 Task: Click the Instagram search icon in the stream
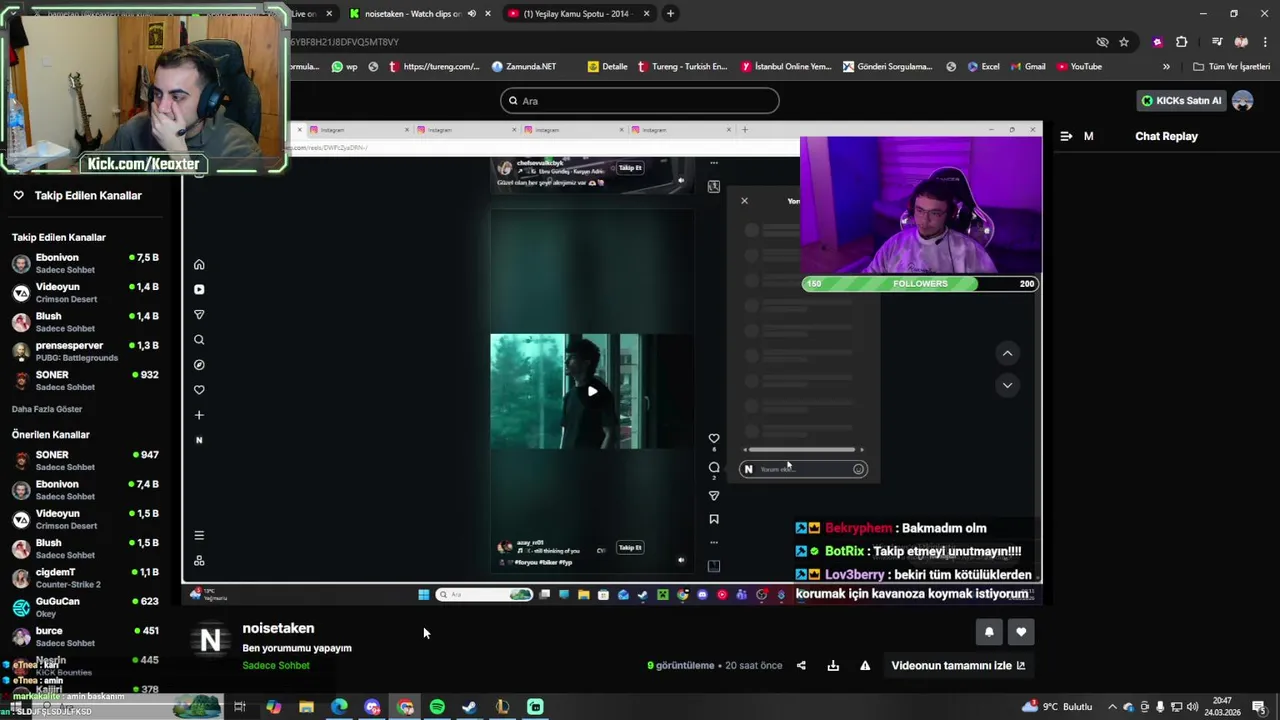(199, 340)
